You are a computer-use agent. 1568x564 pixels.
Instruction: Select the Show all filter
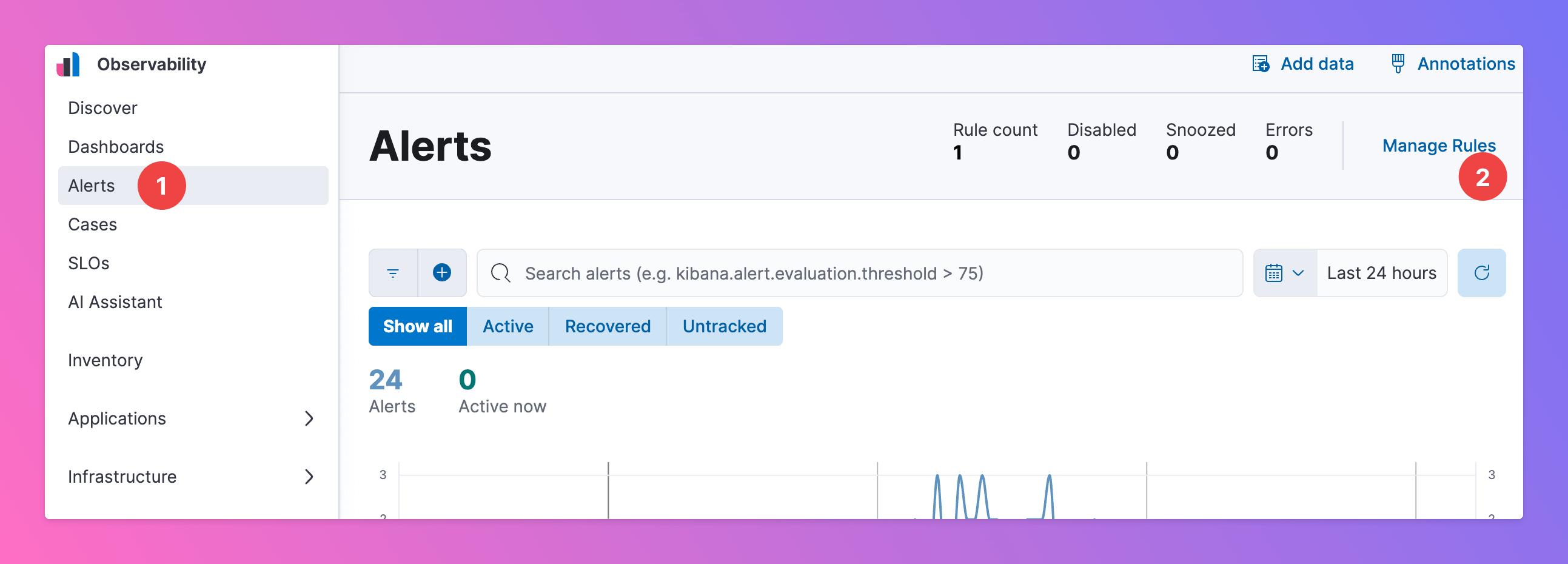pos(418,326)
